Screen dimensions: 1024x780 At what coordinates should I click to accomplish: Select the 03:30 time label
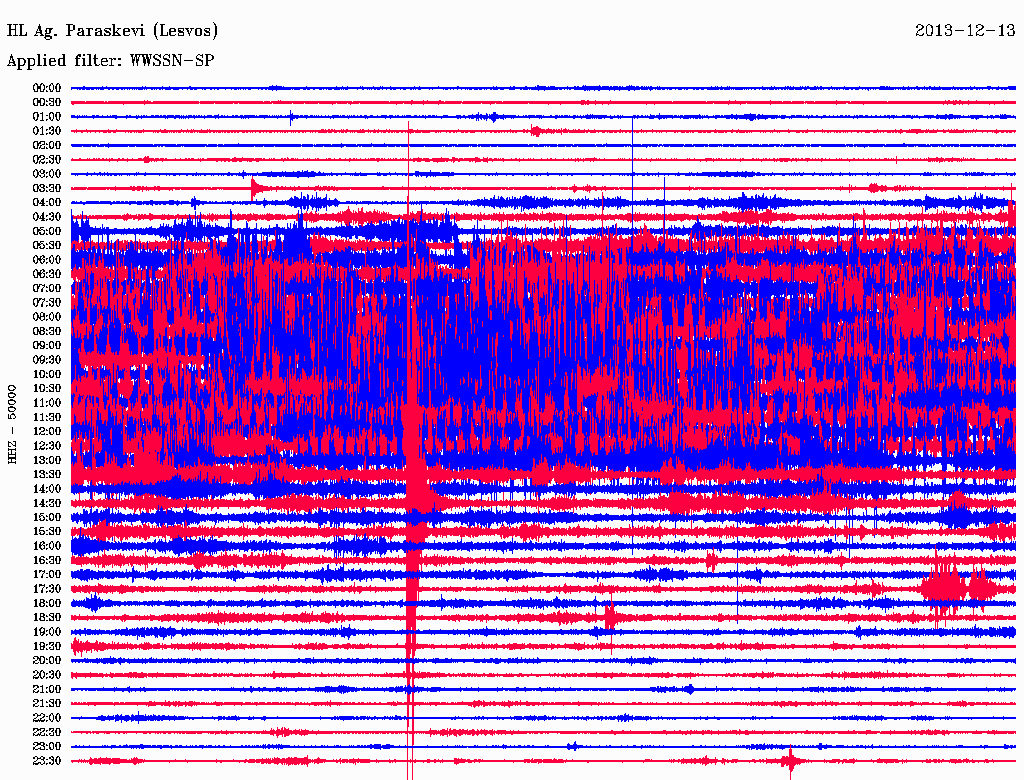tap(47, 189)
